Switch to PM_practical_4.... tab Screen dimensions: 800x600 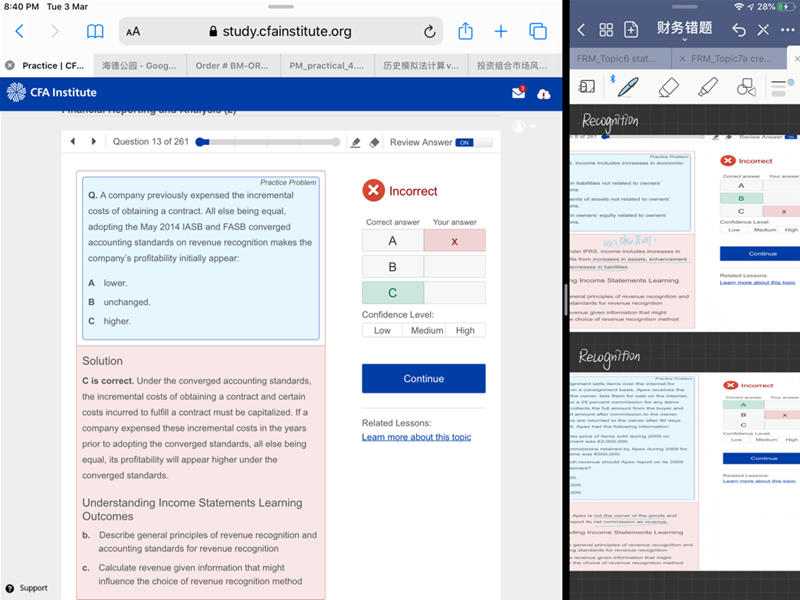[x=327, y=65]
